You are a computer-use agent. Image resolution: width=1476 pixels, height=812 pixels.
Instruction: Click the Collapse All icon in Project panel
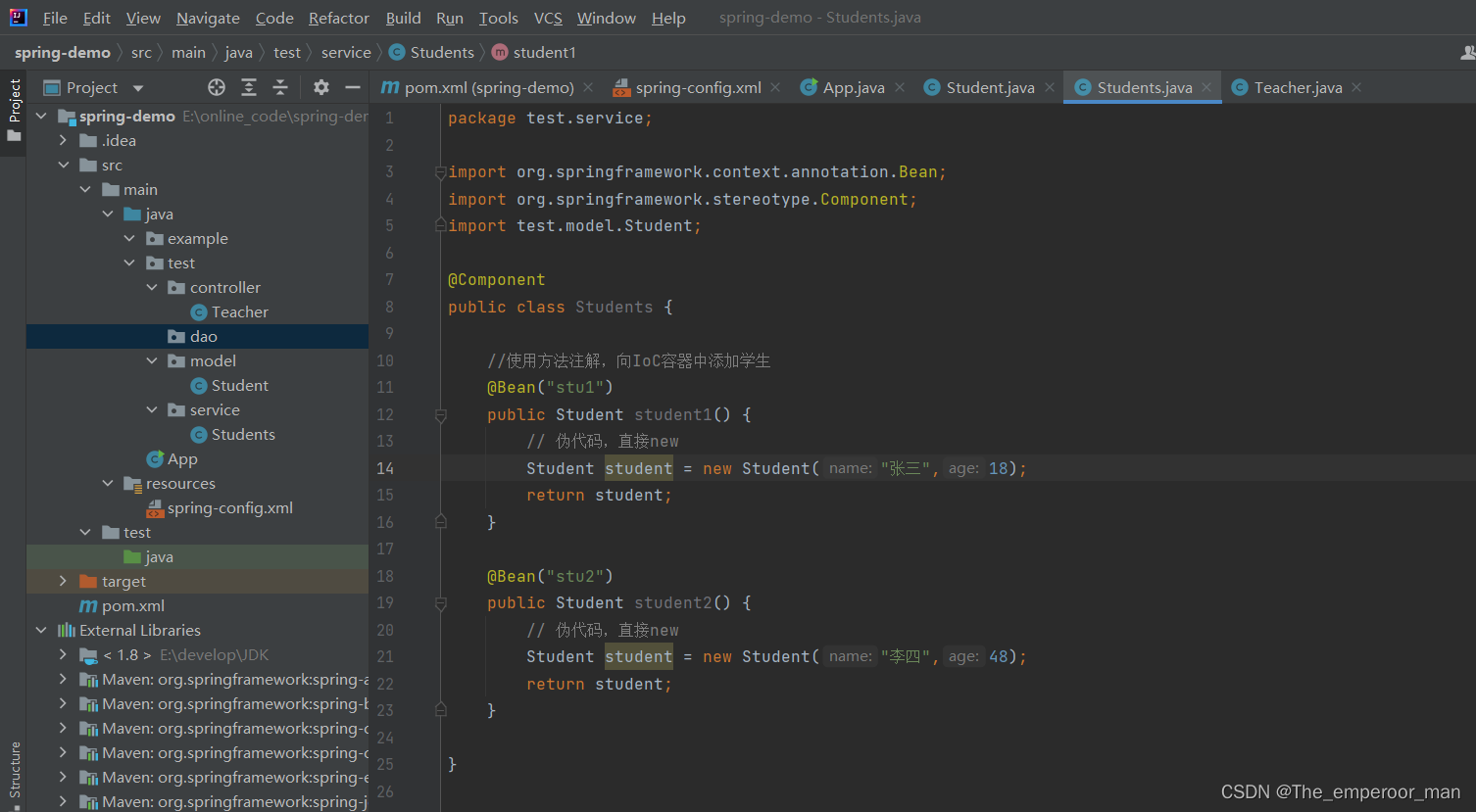[280, 87]
